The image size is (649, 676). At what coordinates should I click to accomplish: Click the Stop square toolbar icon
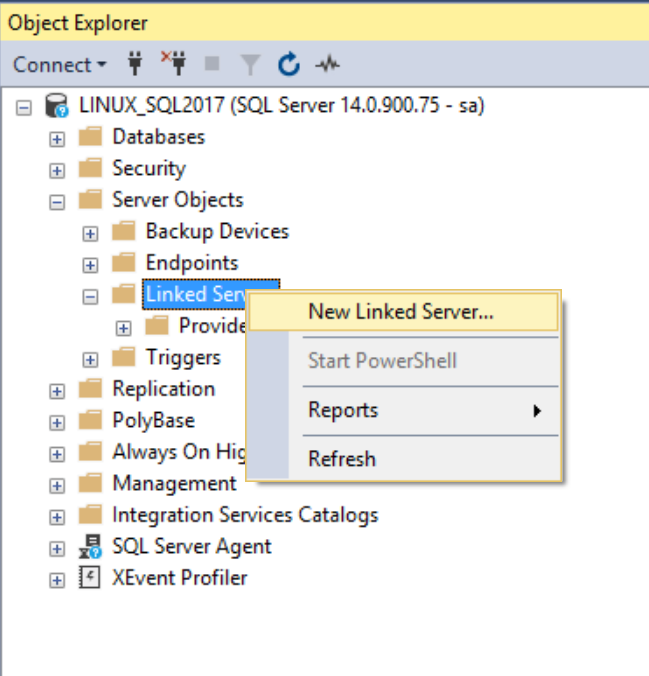212,64
